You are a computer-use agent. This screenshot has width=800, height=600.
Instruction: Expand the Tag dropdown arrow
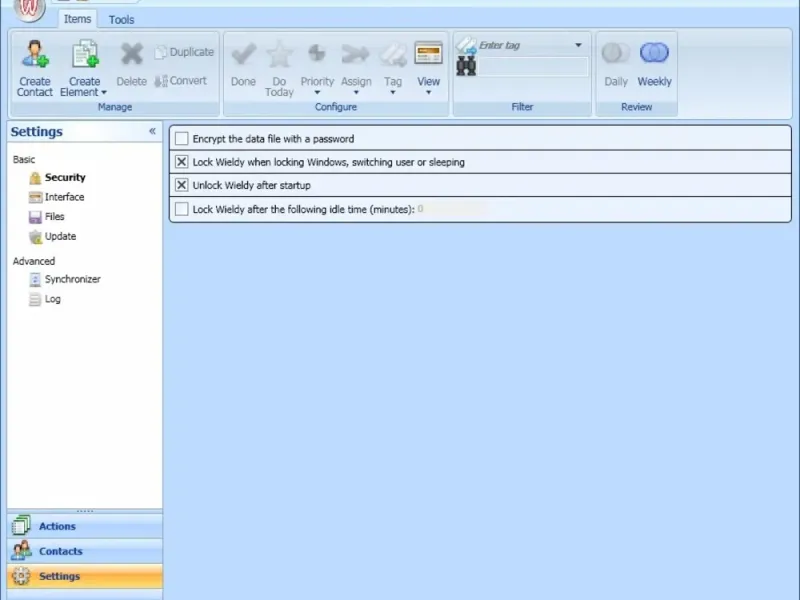(392, 93)
